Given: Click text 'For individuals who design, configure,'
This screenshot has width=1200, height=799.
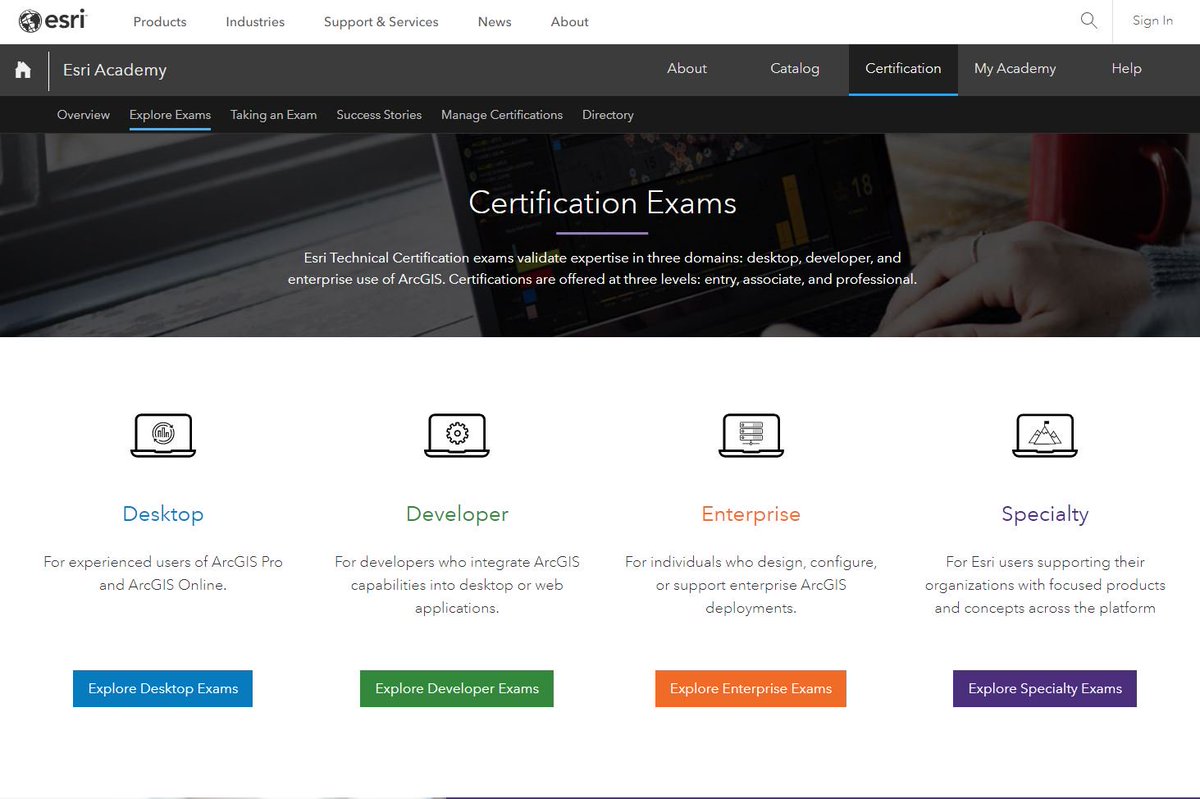Looking at the screenshot, I should tap(751, 562).
